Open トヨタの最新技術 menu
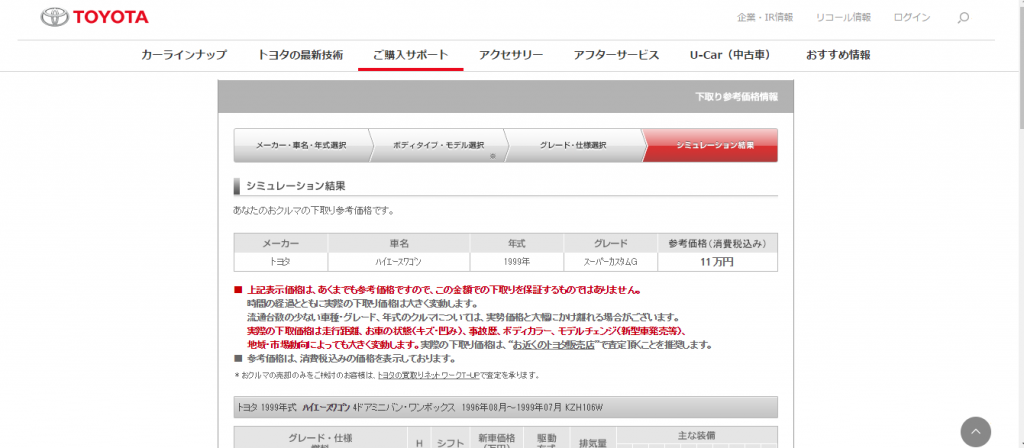Image resolution: width=1024 pixels, height=448 pixels. (300, 55)
